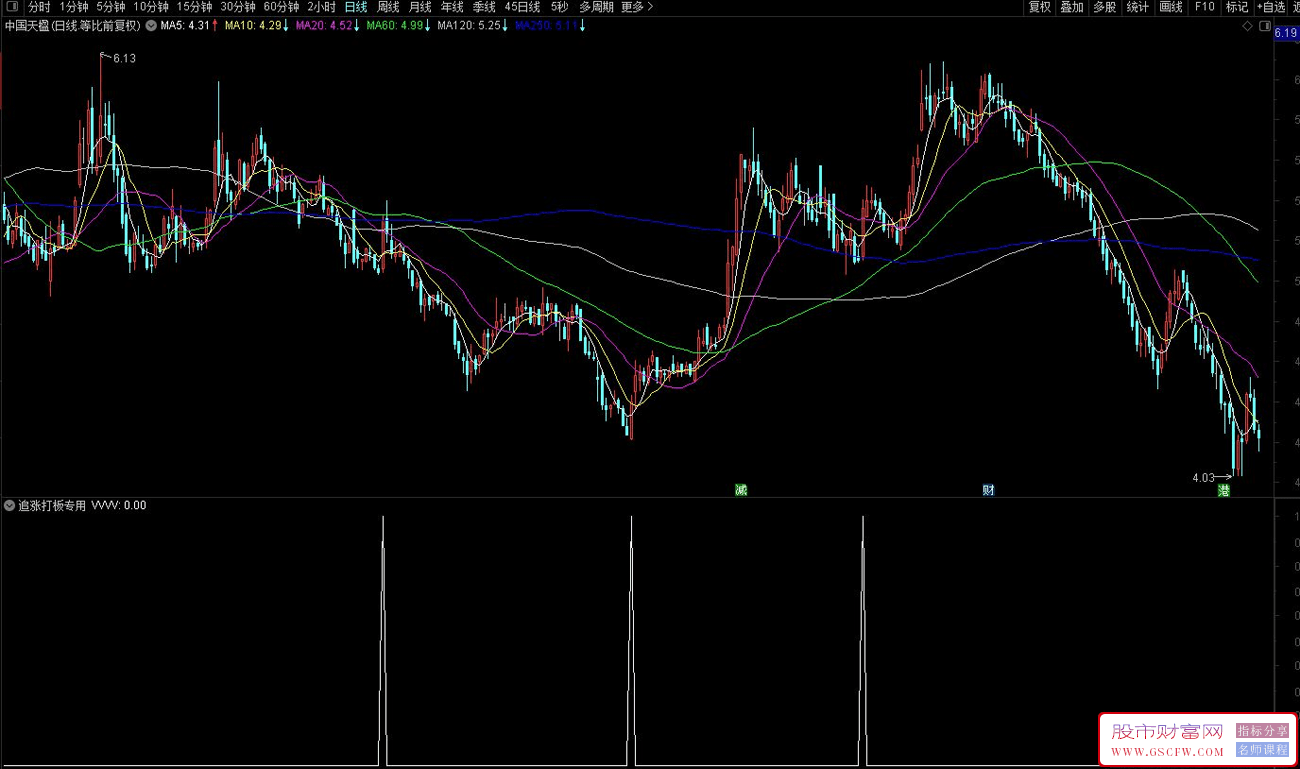Click the green 减 event marker
This screenshot has height=769, width=1300.
pos(741,490)
